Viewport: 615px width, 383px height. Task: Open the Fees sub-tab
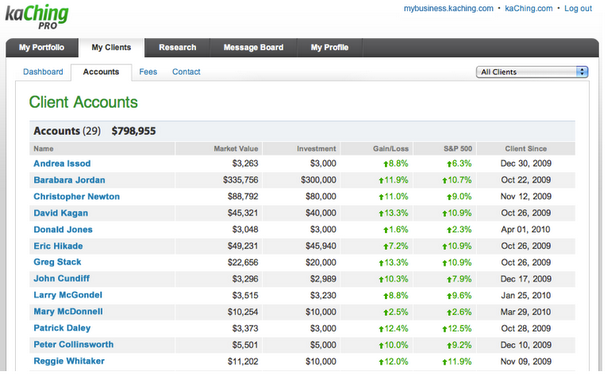tap(148, 72)
